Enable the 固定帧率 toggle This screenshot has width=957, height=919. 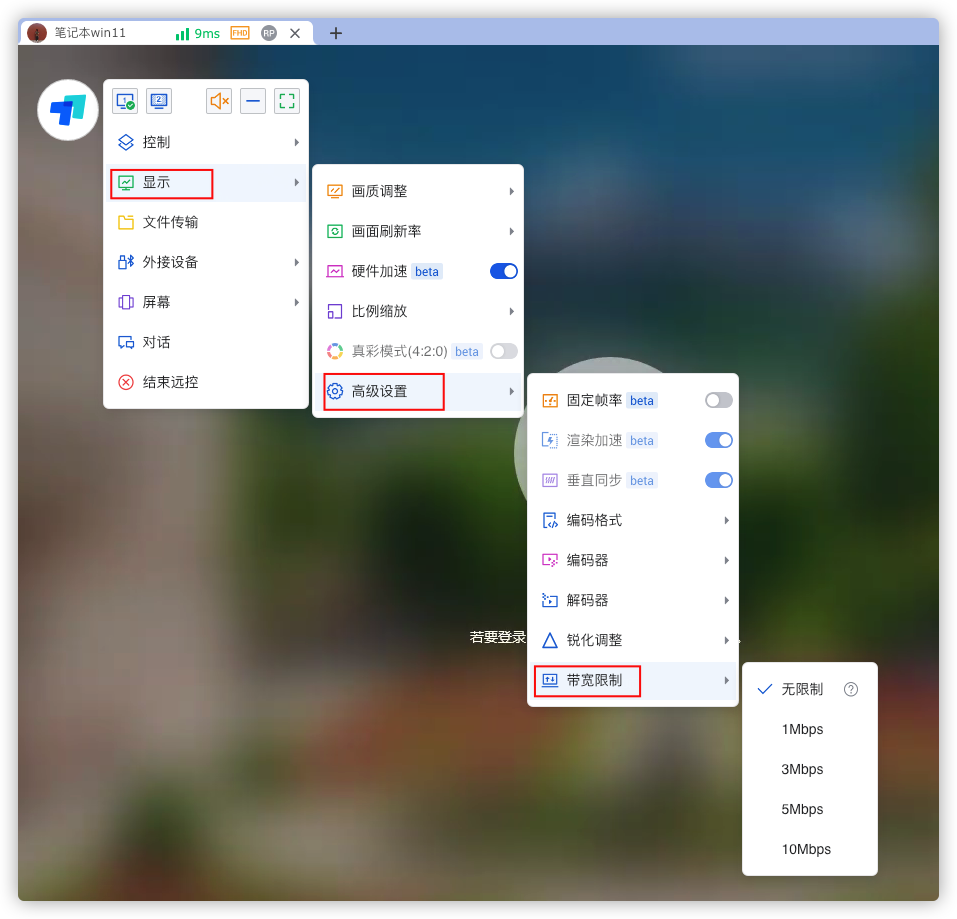718,400
